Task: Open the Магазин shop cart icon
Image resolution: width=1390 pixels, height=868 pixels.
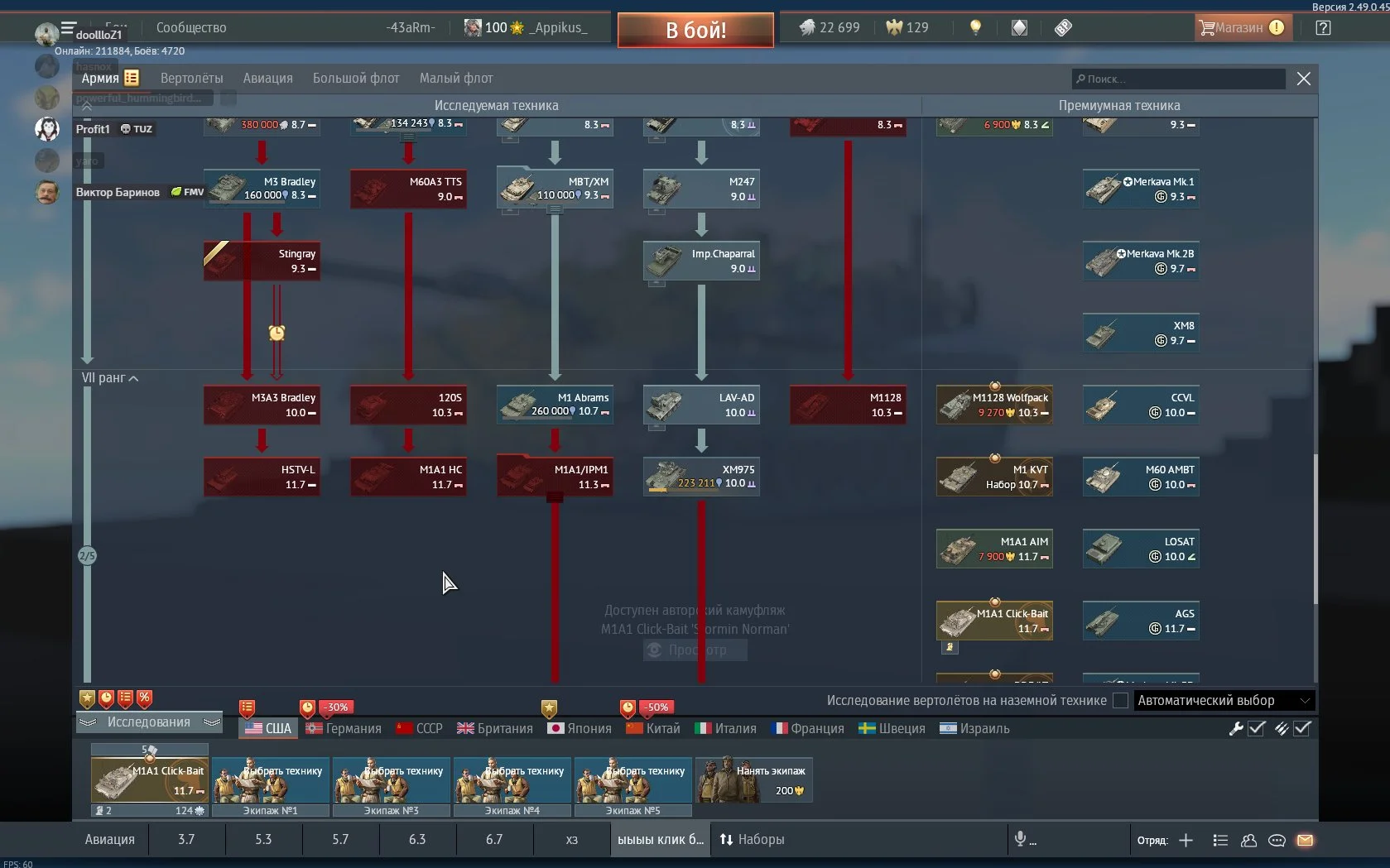Action: [x=1205, y=27]
